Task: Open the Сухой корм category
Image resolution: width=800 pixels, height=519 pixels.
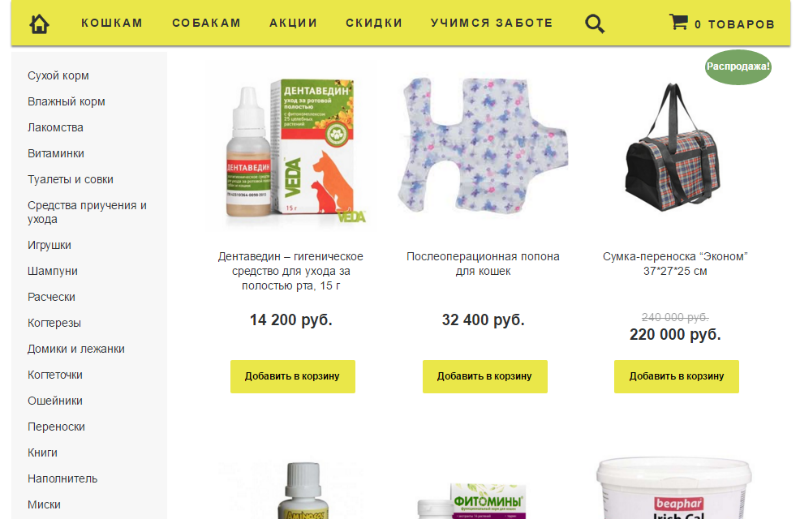Action: coord(58,76)
